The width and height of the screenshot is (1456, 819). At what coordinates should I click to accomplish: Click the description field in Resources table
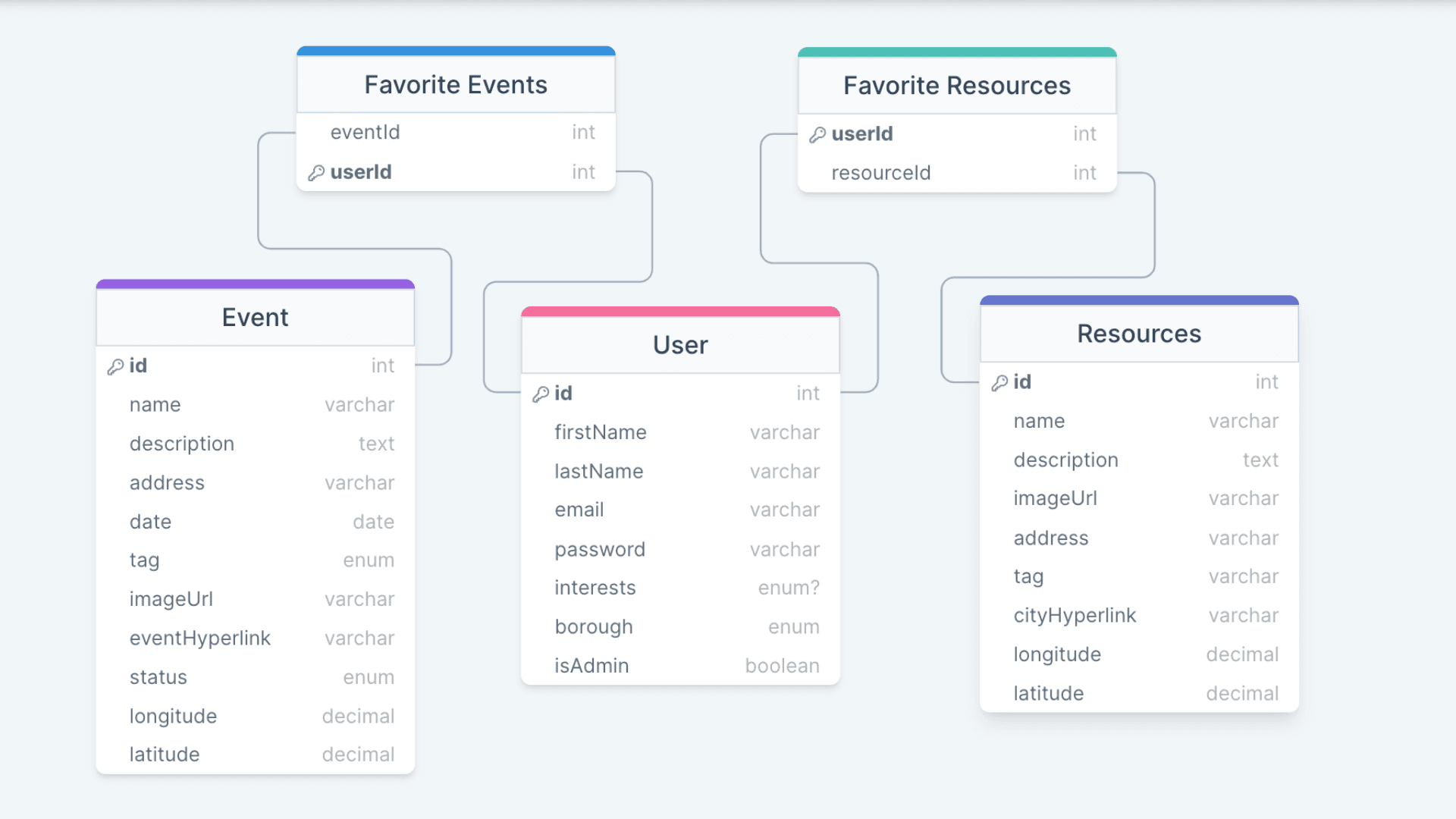tap(1139, 460)
